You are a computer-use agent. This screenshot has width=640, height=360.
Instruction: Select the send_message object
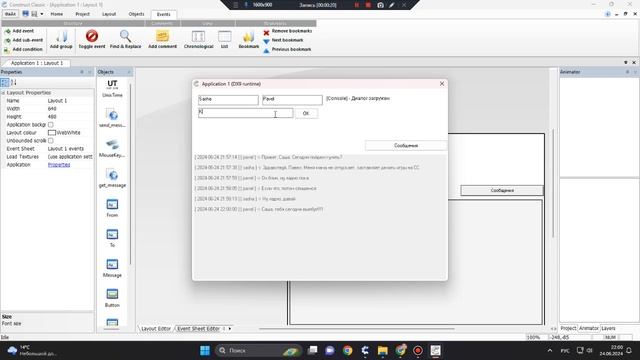(x=112, y=118)
